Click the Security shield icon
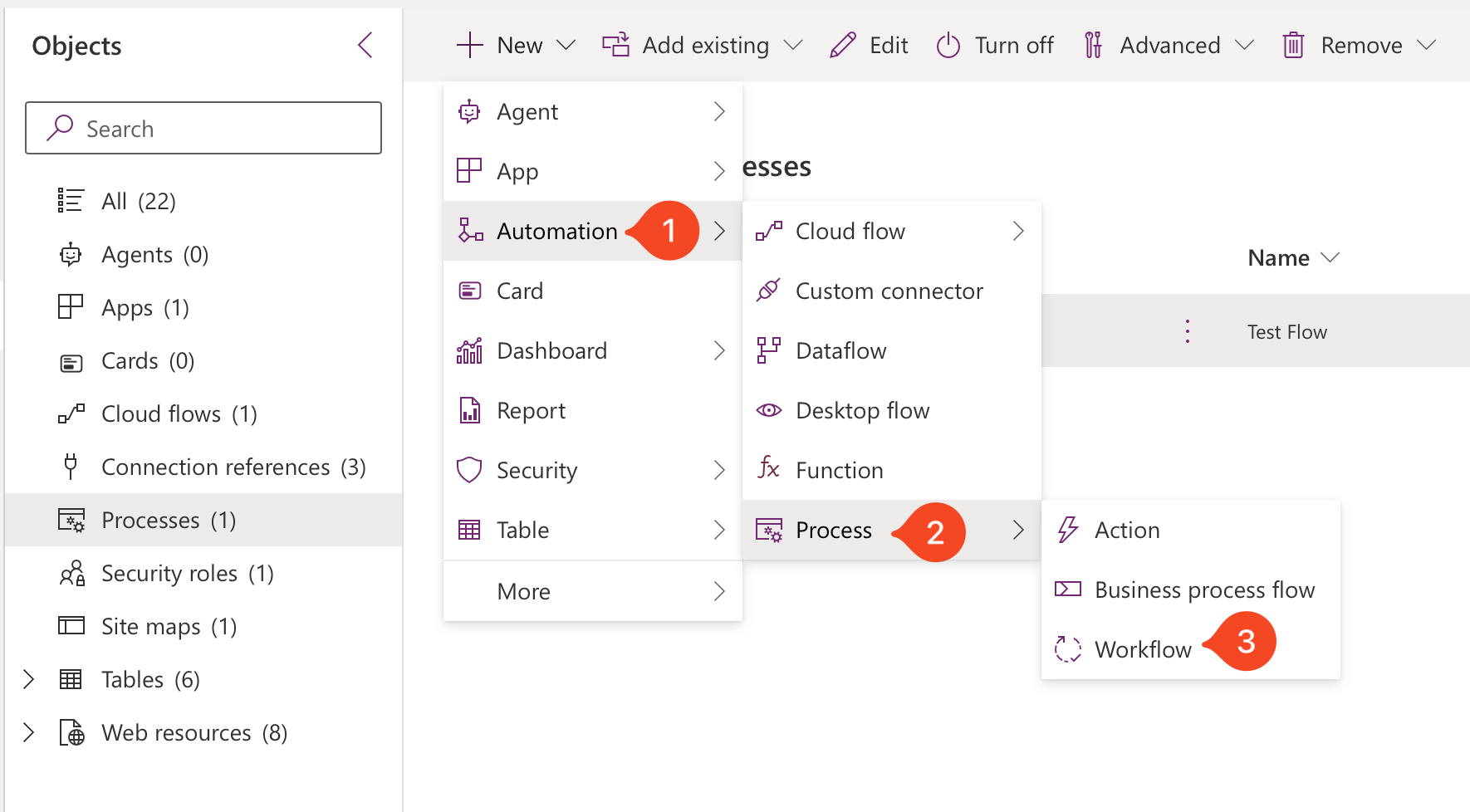Viewport: 1470px width, 812px height. (x=469, y=470)
